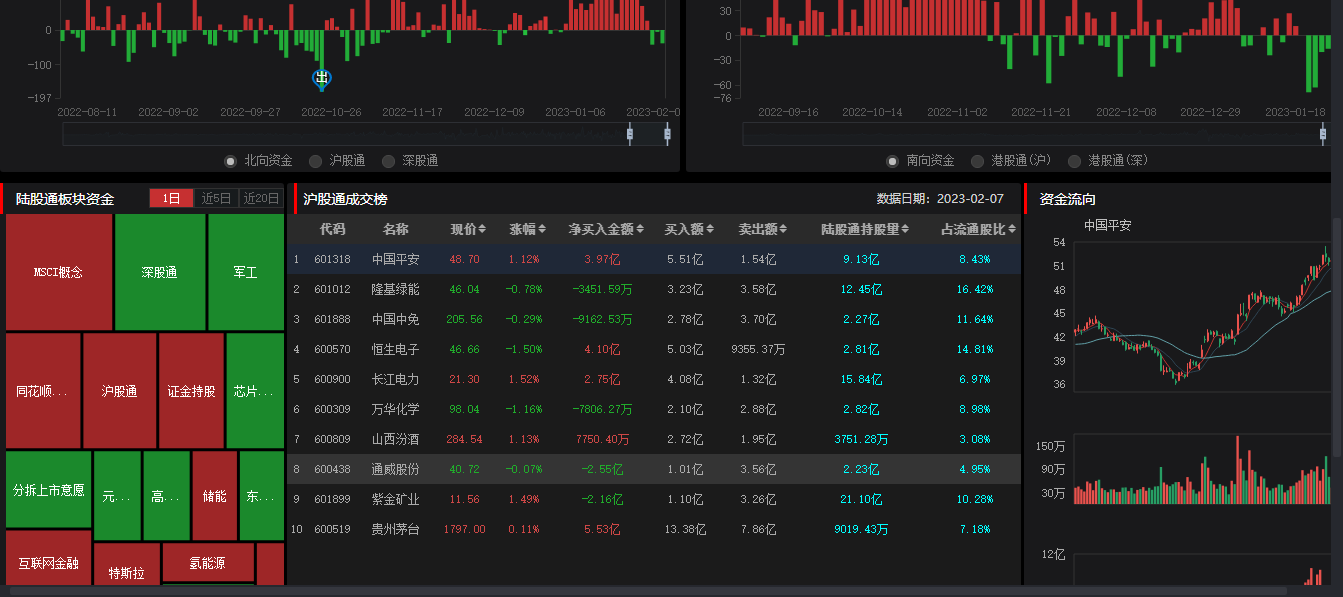Open the 储能 treemap block
Viewport: 1343px width, 597px height.
[215, 496]
